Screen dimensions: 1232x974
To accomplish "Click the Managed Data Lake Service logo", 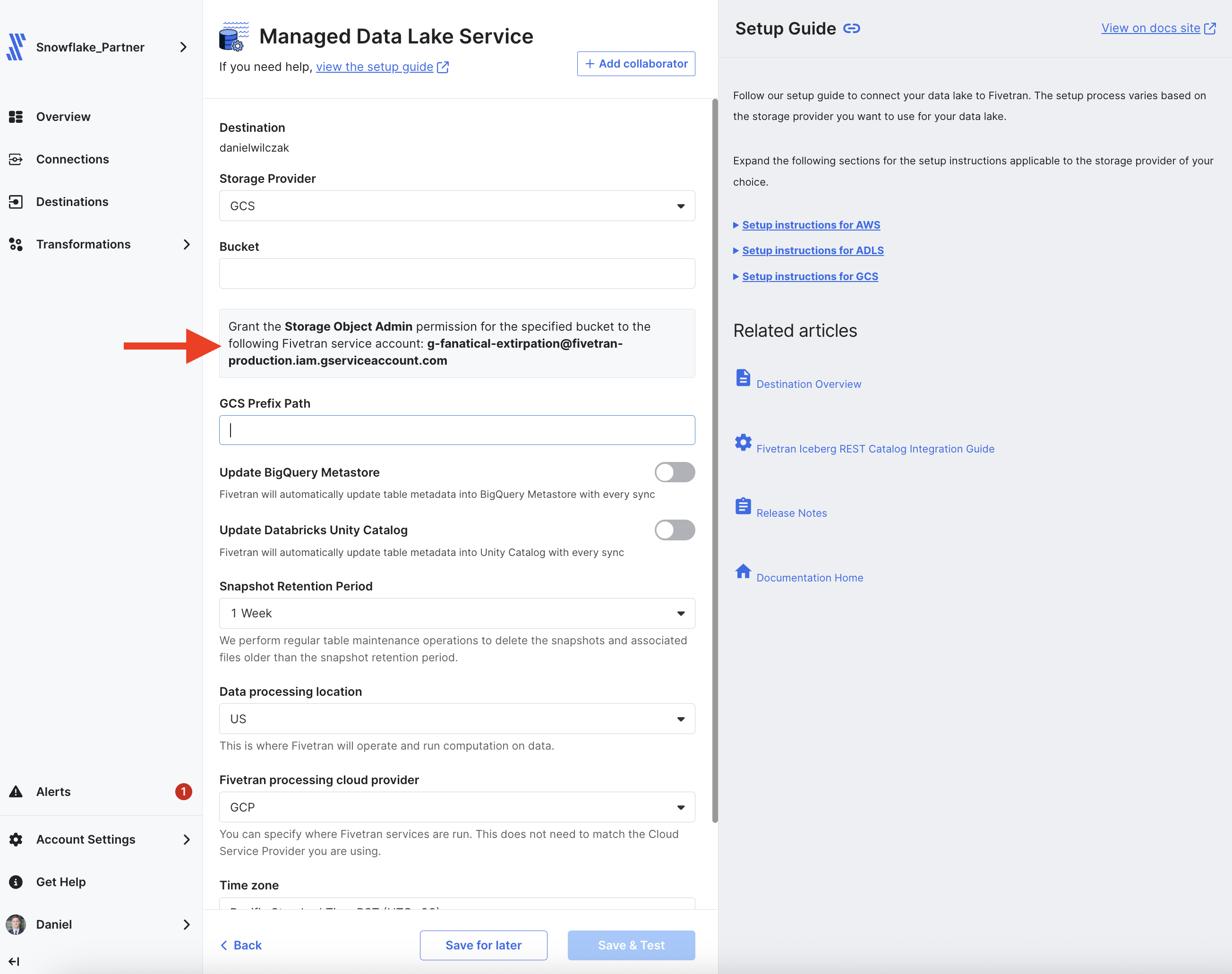I will click(234, 36).
